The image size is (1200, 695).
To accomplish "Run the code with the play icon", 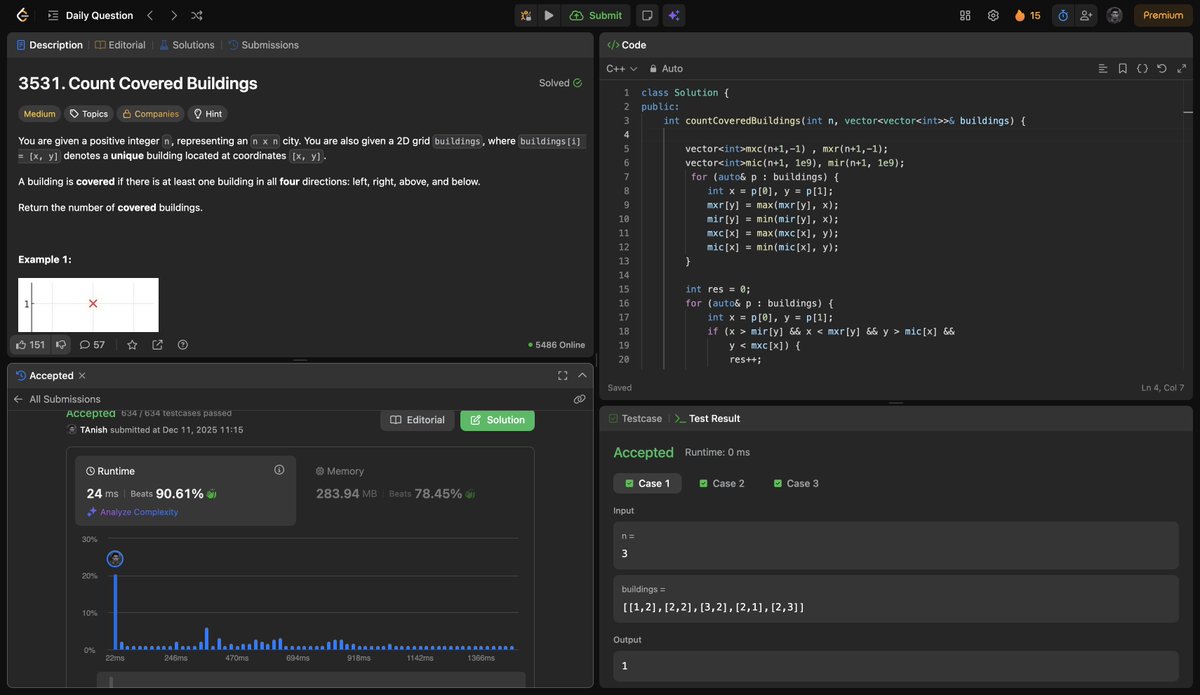I will [x=548, y=14].
